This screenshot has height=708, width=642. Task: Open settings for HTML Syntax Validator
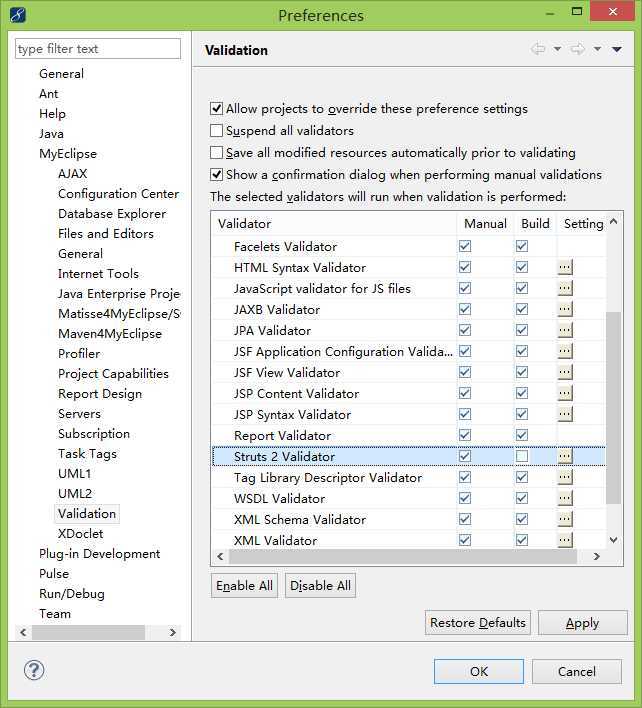tap(565, 267)
